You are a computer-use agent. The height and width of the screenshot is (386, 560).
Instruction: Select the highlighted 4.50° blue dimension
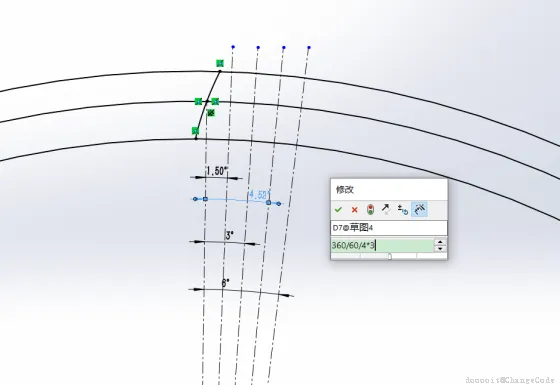259,195
